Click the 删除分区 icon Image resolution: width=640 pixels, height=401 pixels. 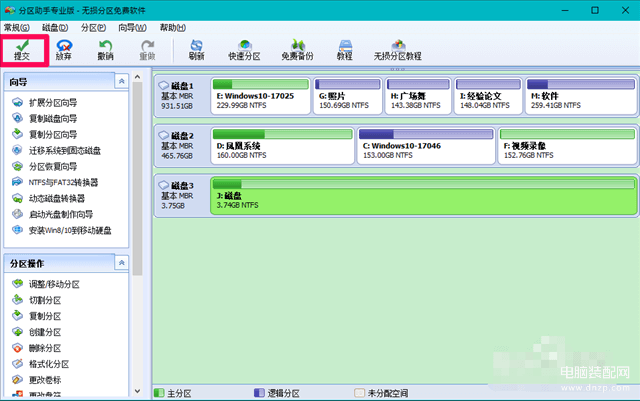click(17, 348)
